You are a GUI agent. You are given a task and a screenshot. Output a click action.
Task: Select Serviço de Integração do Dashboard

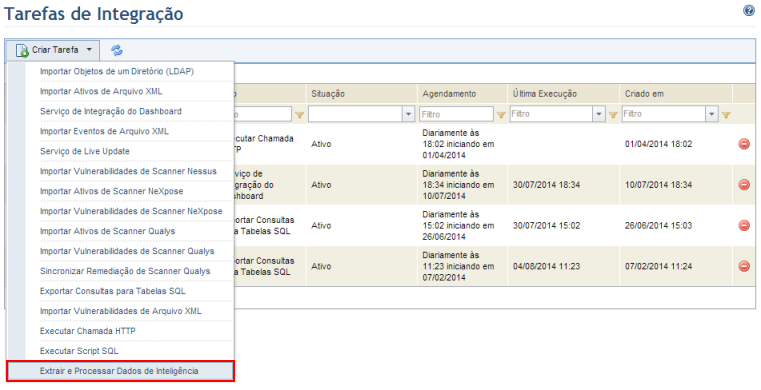(111, 111)
